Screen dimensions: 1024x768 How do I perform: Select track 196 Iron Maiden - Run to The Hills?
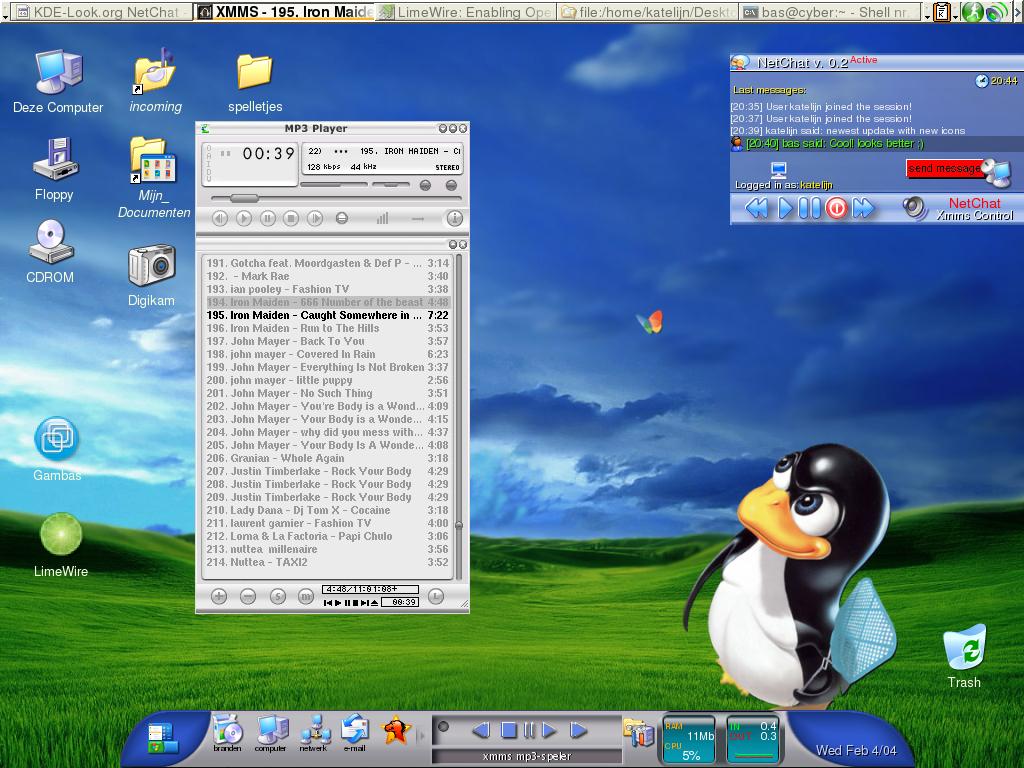[x=327, y=328]
